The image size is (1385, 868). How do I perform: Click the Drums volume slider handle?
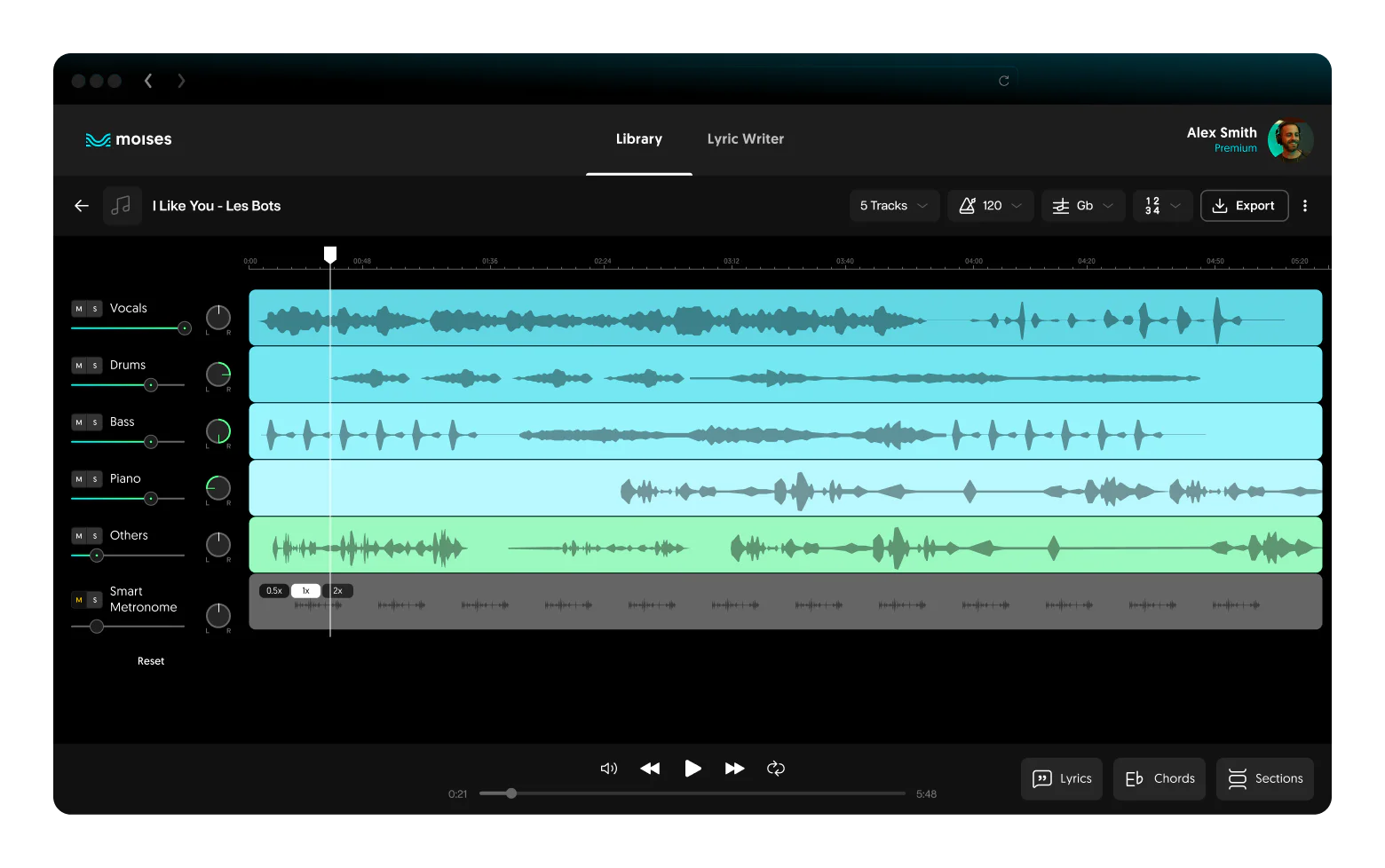click(x=151, y=385)
